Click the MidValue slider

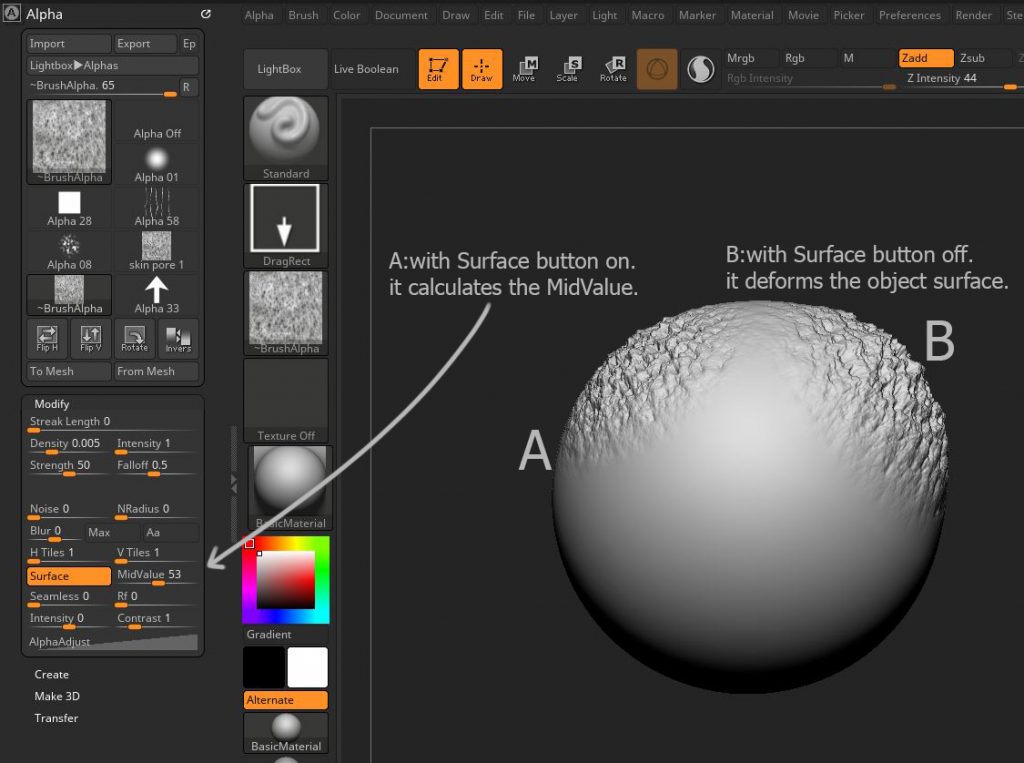coord(156,576)
